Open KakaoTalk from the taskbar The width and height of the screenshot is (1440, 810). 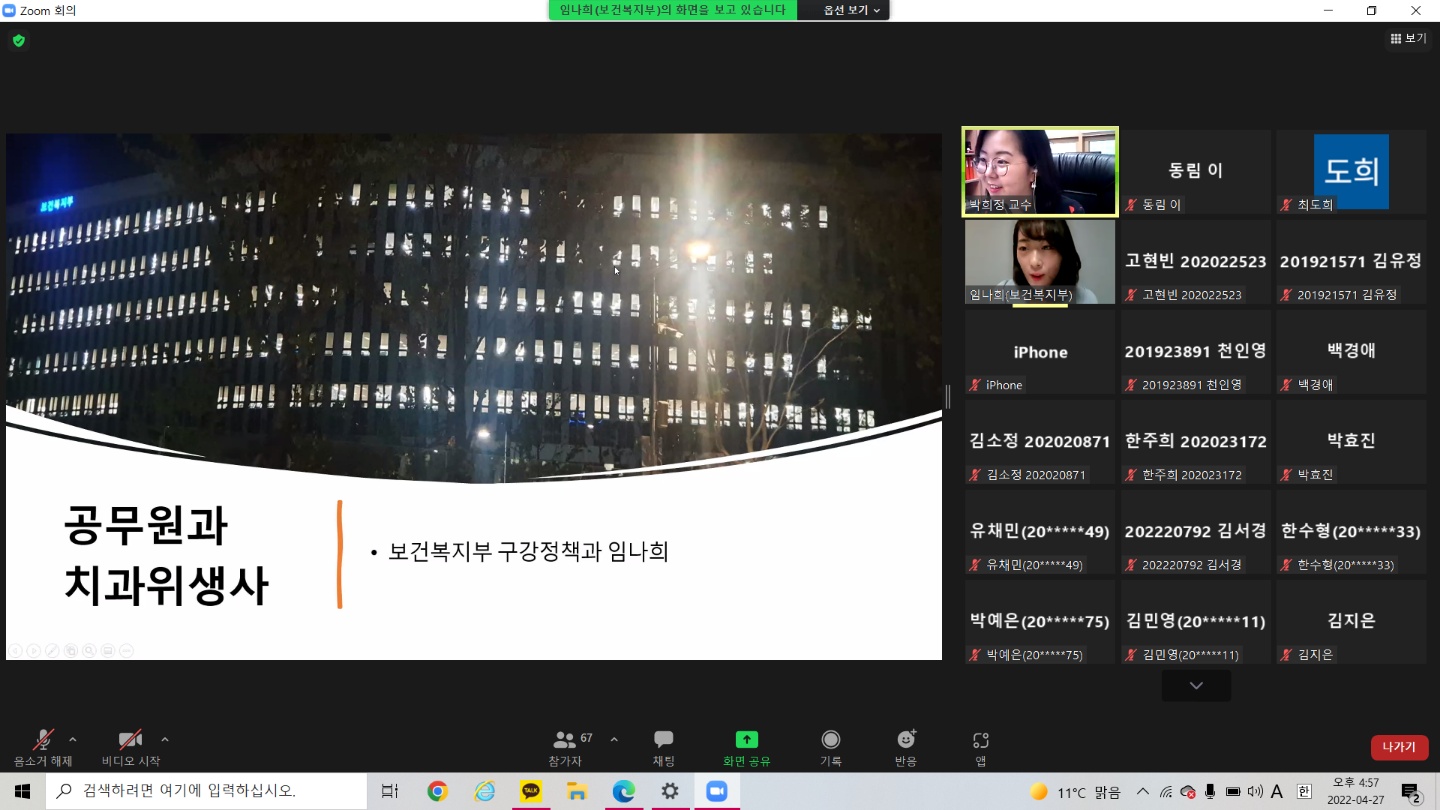(531, 792)
